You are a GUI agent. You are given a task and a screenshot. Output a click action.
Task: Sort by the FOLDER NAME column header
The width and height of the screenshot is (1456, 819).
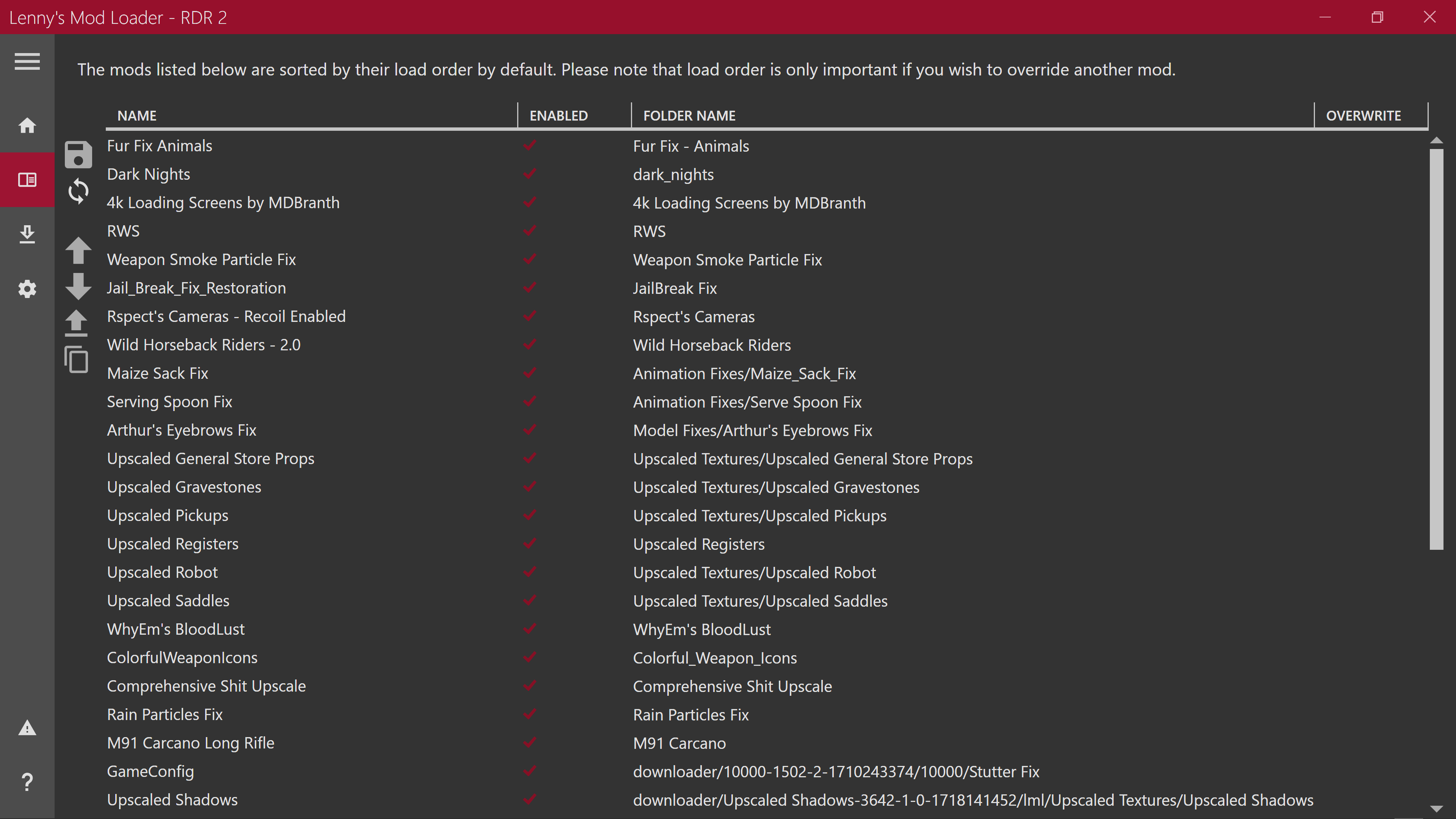click(x=689, y=115)
